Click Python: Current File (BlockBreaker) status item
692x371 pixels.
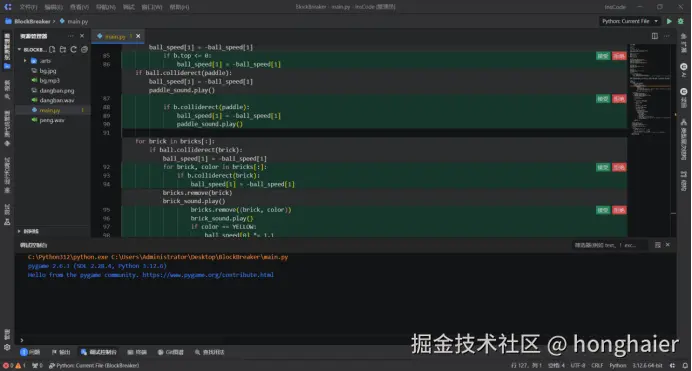[94, 366]
